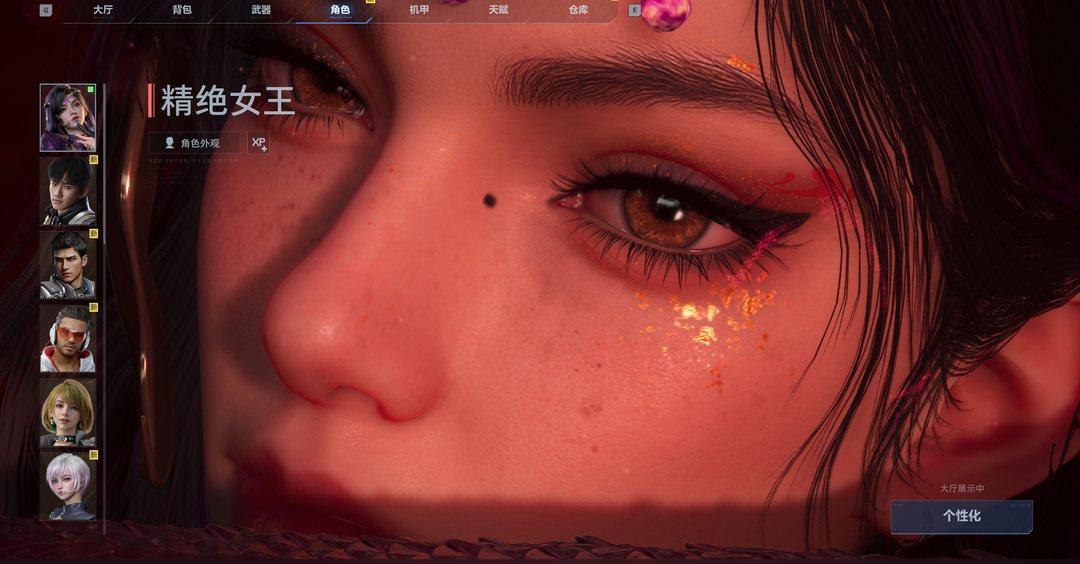Screen dimensions: 1080x564
Task: Click the Q key navigation icon
Action: [x=45, y=10]
